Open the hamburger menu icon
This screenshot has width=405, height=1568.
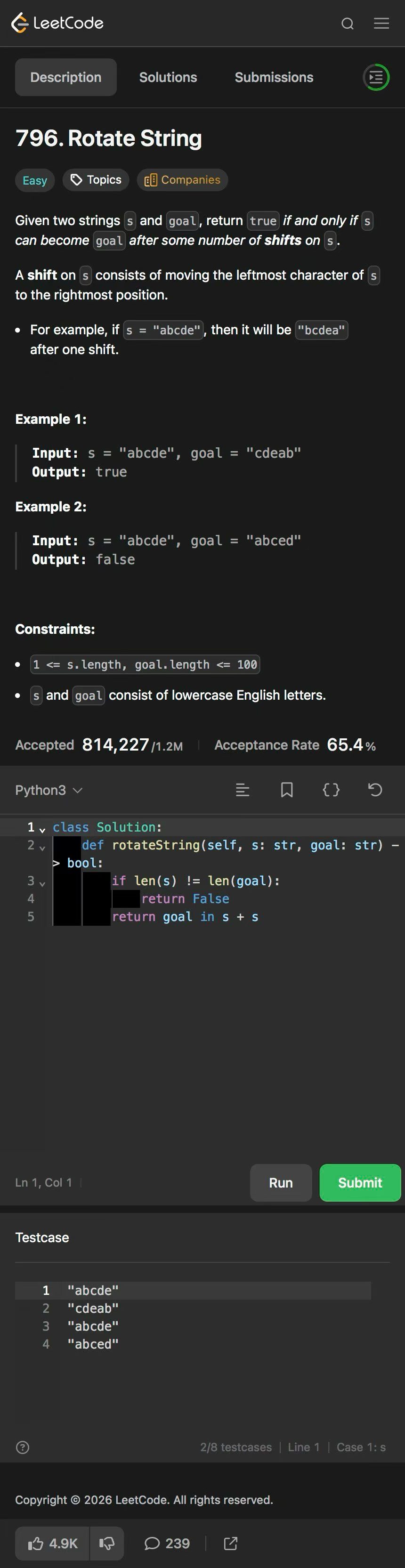381,24
